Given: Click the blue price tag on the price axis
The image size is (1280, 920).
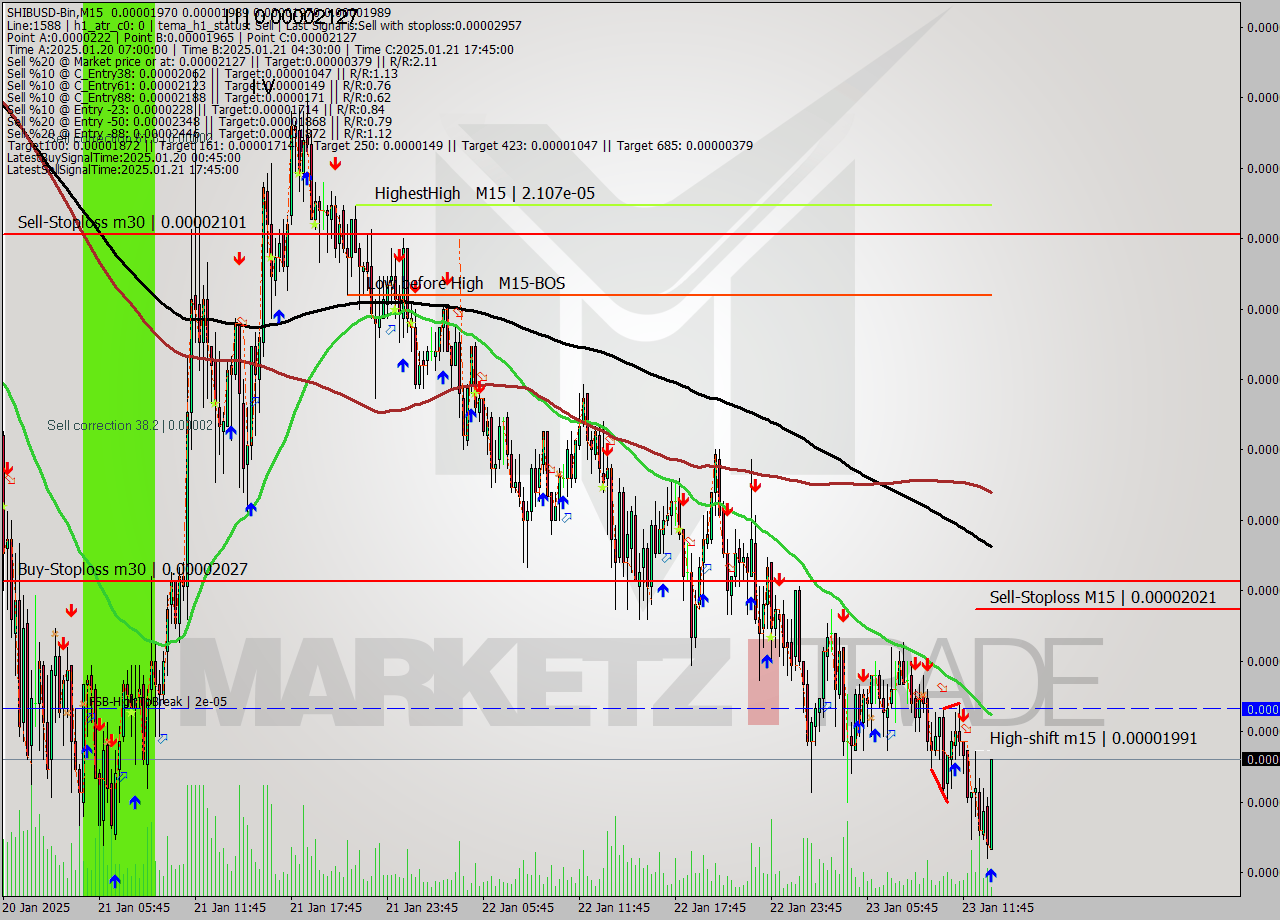Looking at the screenshot, I should [x=1260, y=709].
